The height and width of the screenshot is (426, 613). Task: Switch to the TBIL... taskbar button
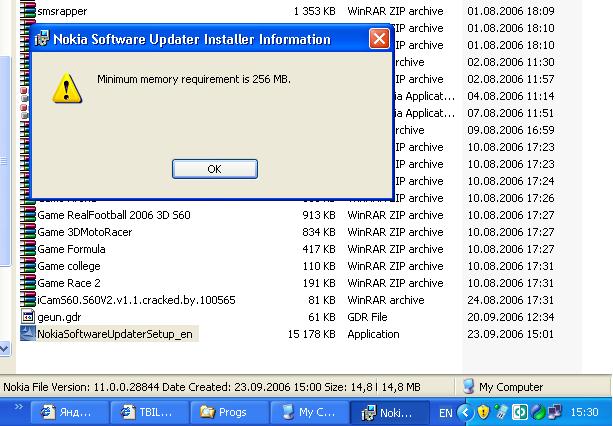tap(150, 412)
